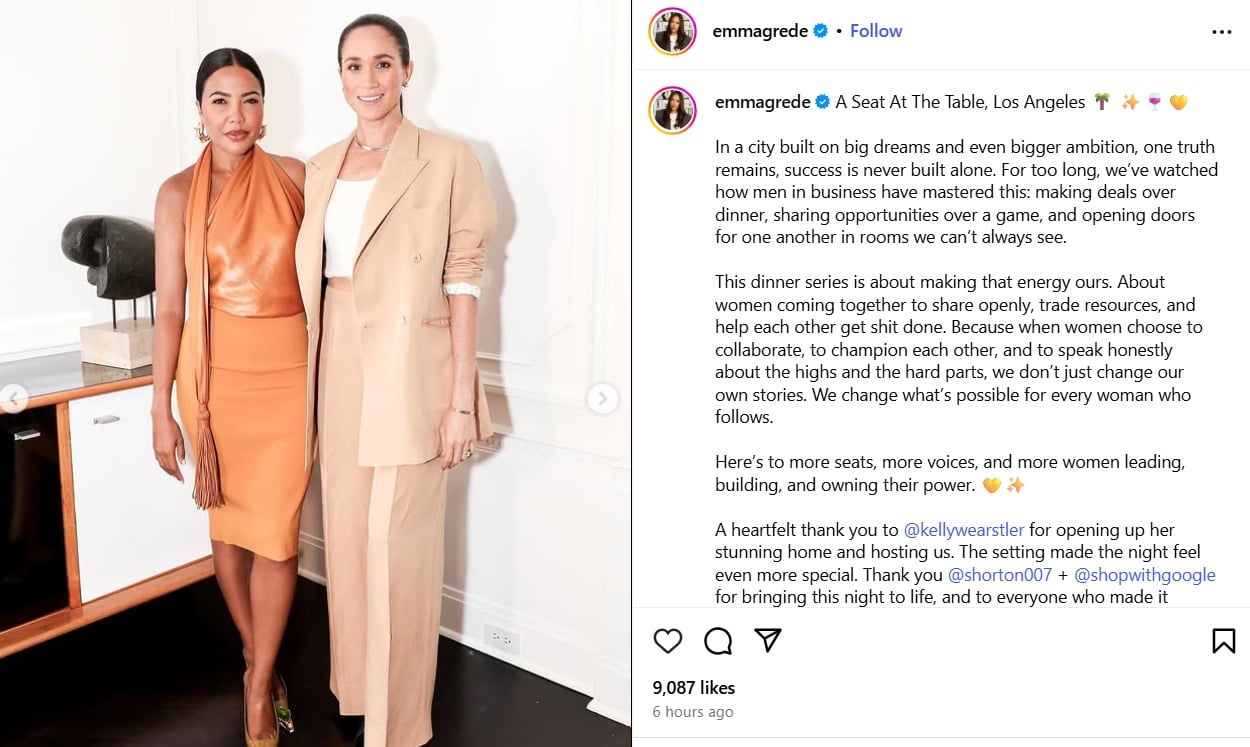Screen dimensions: 1250x747
Task: Like the post with the heart icon
Action: click(667, 641)
